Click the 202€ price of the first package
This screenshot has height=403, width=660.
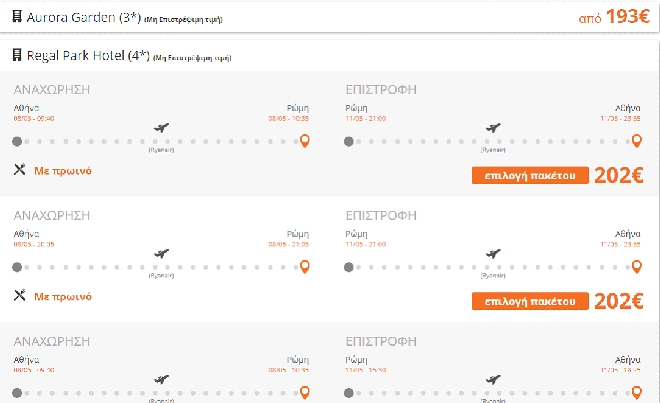618,175
